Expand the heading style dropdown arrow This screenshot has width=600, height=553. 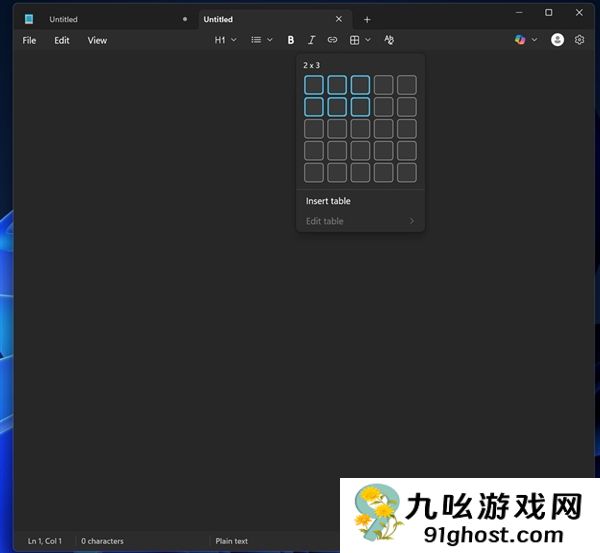coord(234,40)
